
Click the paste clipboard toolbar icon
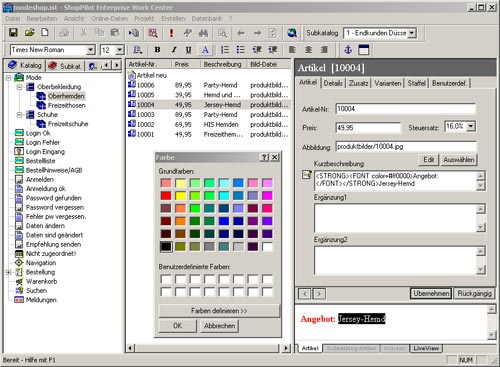(115, 33)
